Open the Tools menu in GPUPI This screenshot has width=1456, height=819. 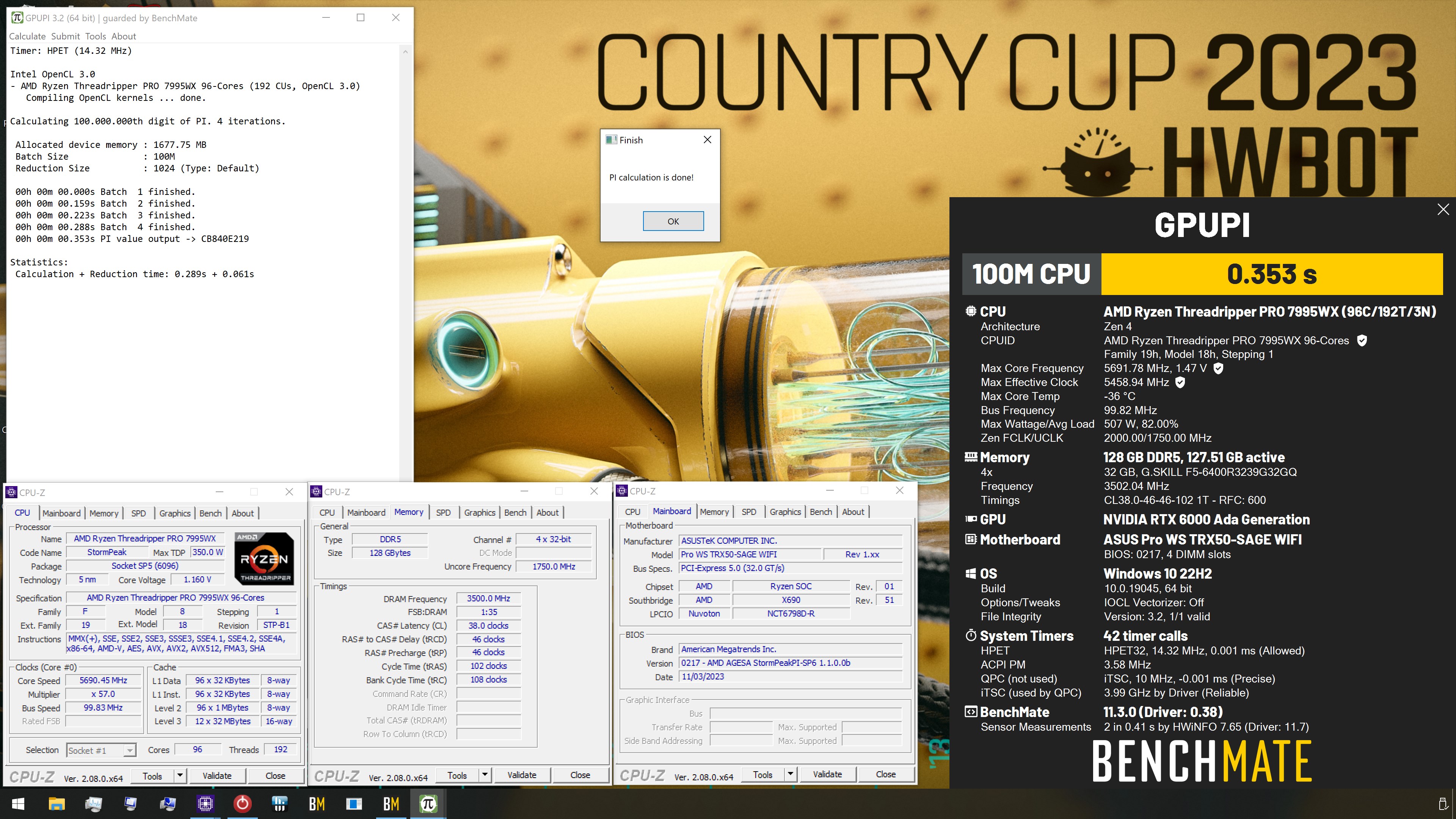96,36
